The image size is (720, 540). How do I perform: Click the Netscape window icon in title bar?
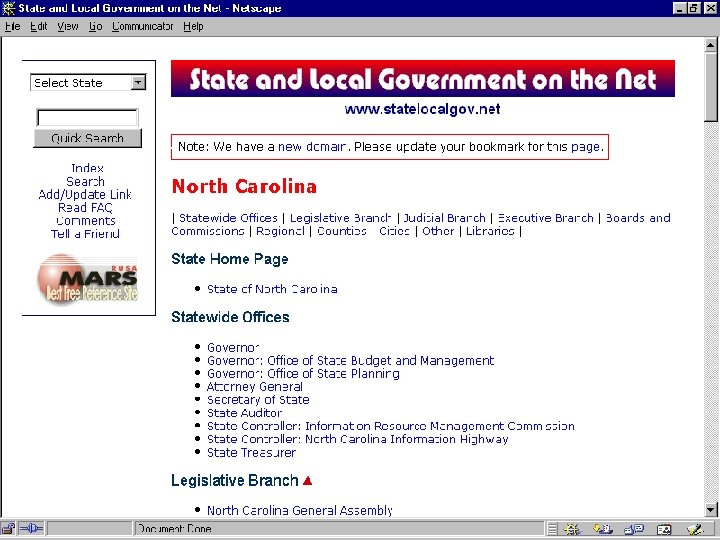pyautogui.click(x=8, y=8)
